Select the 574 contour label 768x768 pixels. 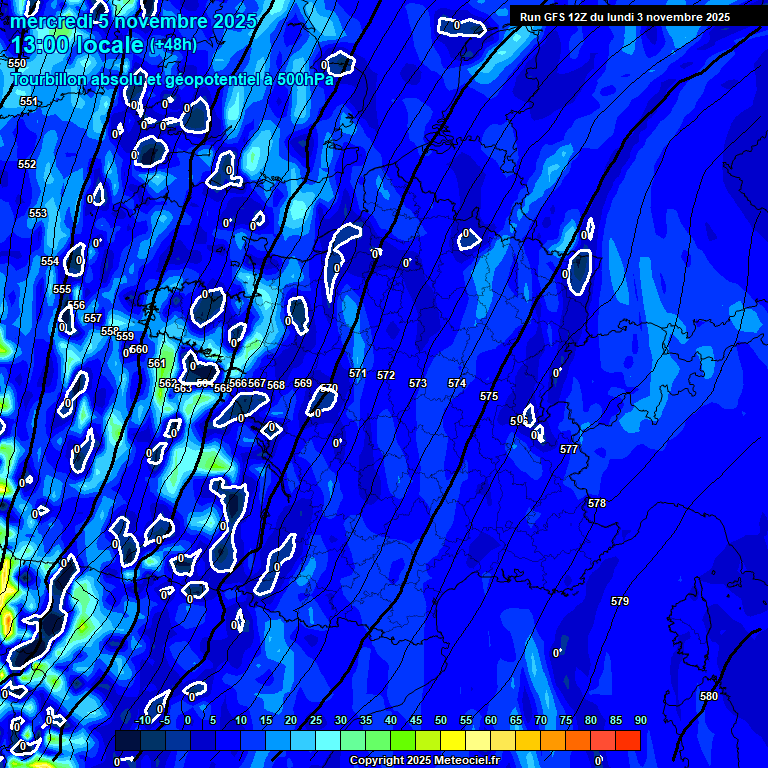pyautogui.click(x=457, y=383)
